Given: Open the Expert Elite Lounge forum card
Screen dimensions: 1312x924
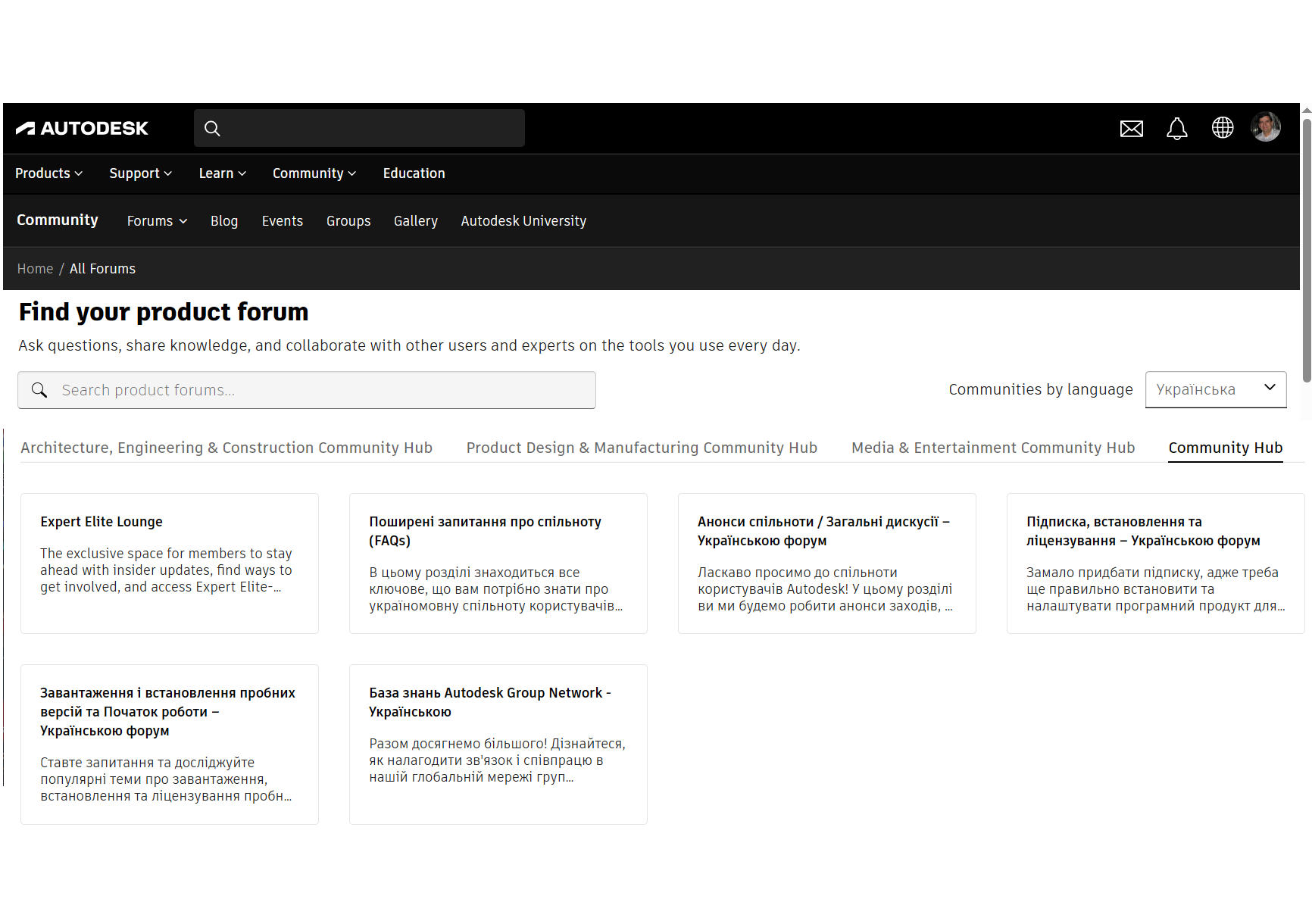Looking at the screenshot, I should 169,563.
